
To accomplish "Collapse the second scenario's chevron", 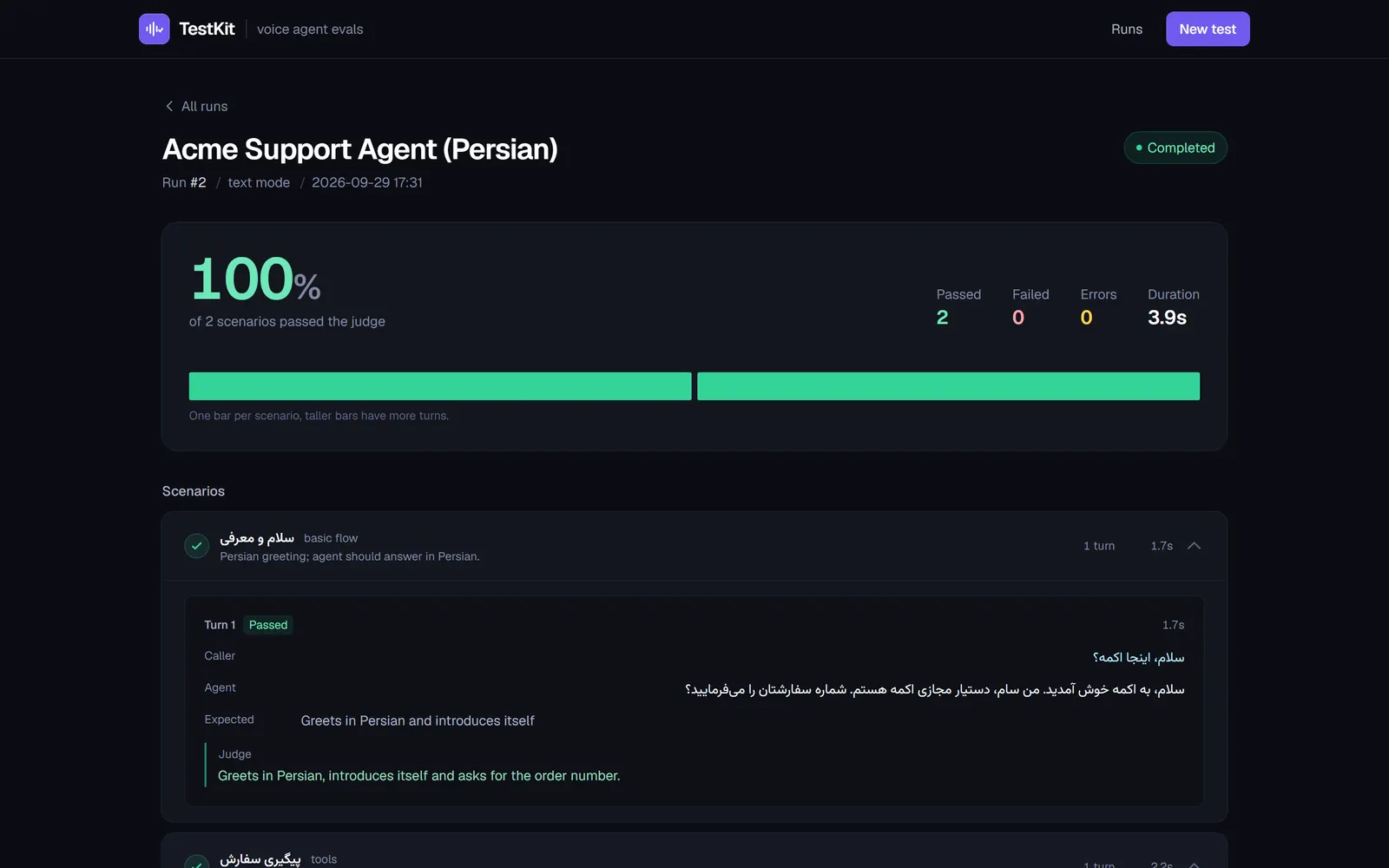I will [x=1194, y=865].
